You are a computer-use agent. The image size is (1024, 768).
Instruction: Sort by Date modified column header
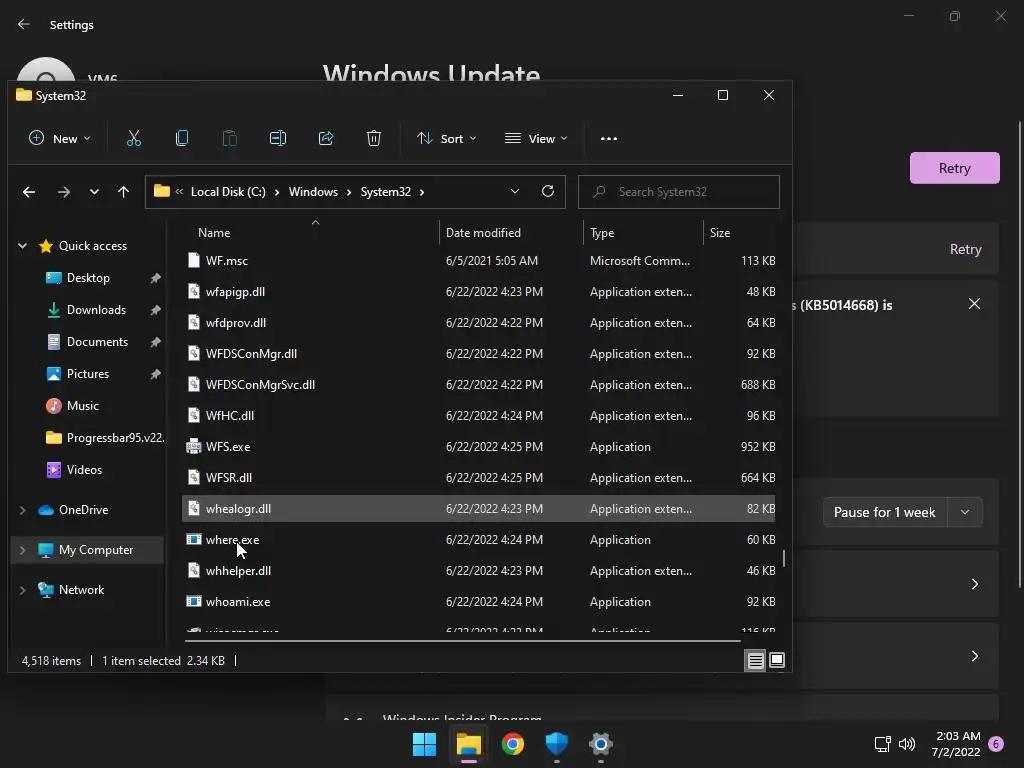483,232
